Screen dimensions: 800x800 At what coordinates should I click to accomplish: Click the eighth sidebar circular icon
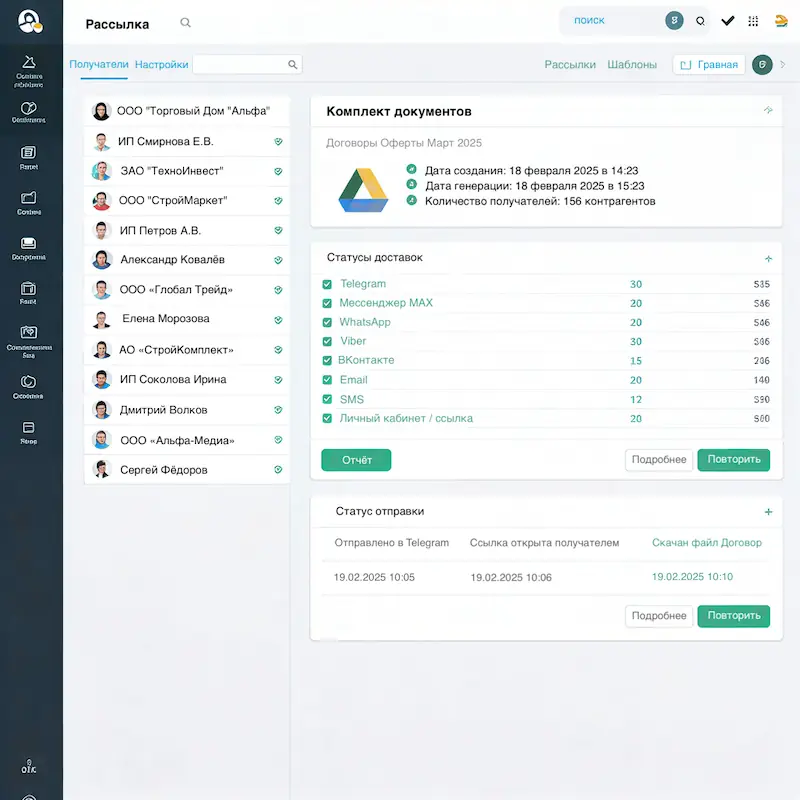[x=28, y=382]
